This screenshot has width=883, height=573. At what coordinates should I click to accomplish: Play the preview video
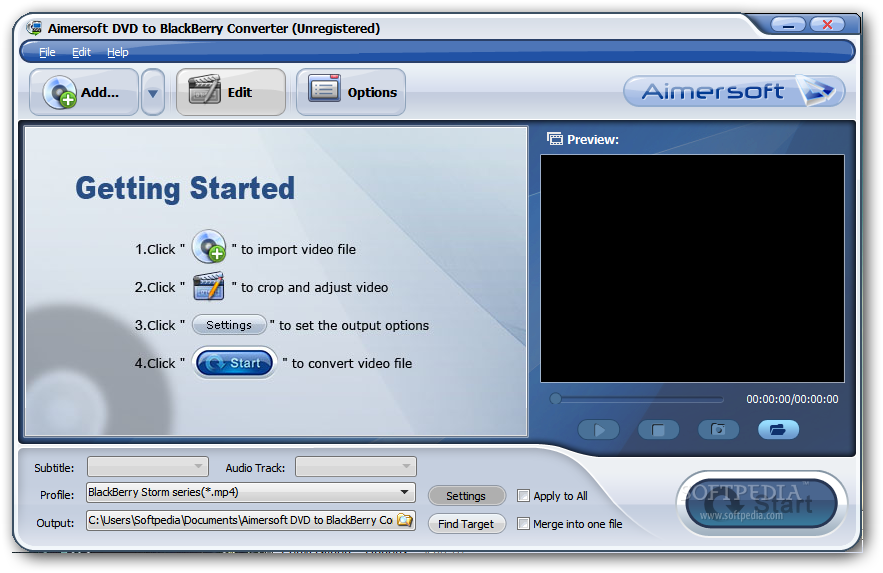pos(599,430)
